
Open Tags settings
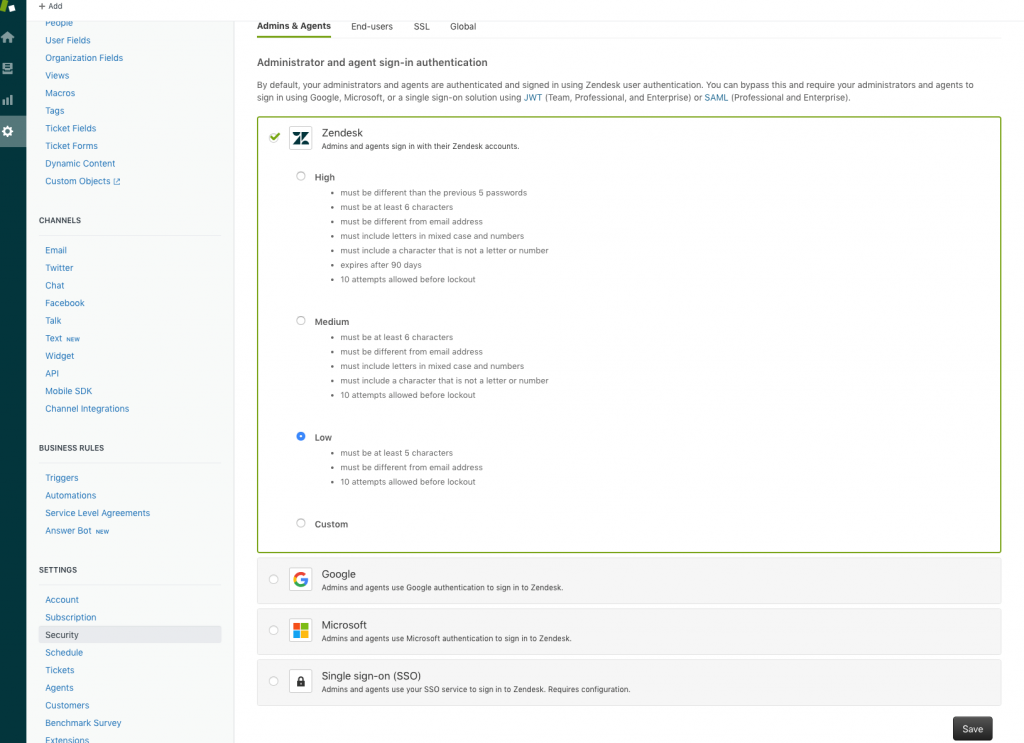point(55,111)
